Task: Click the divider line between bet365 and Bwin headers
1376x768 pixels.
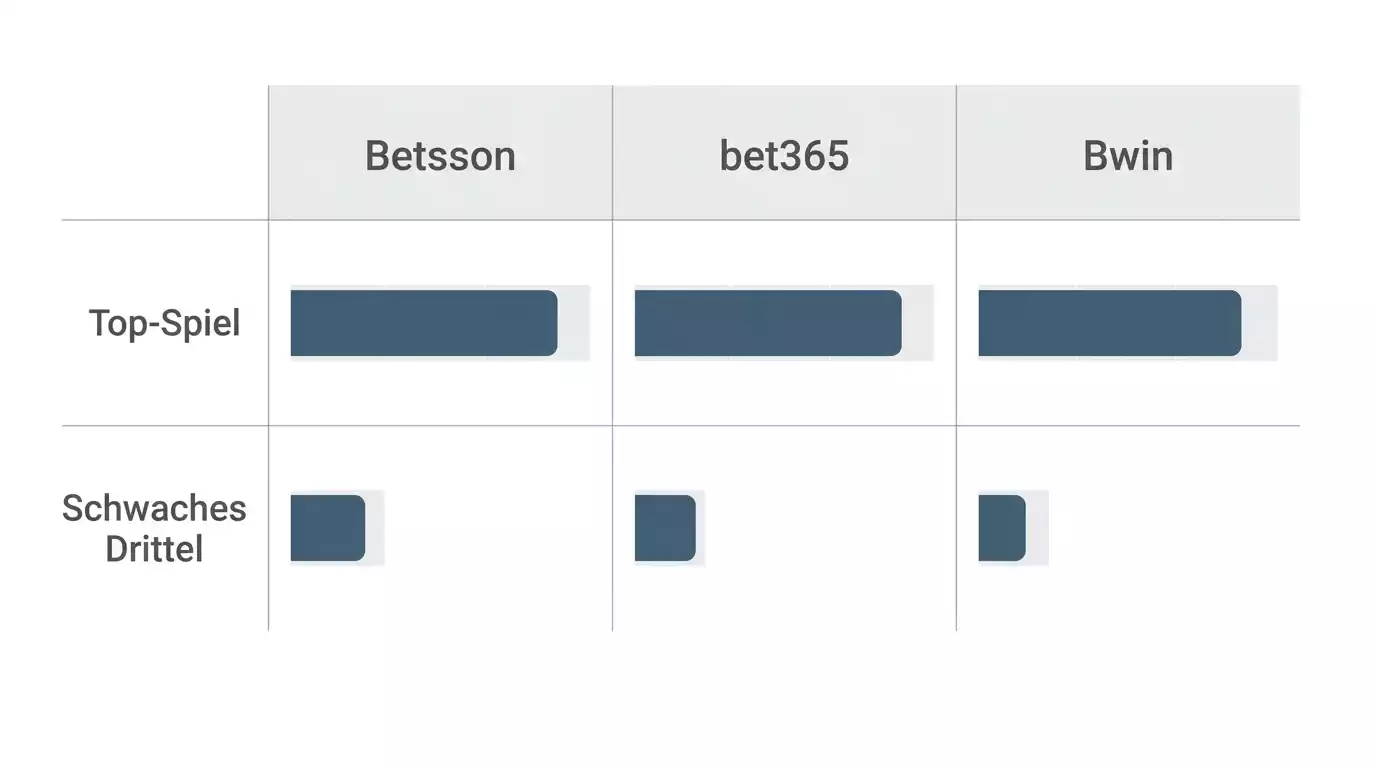Action: point(956,152)
